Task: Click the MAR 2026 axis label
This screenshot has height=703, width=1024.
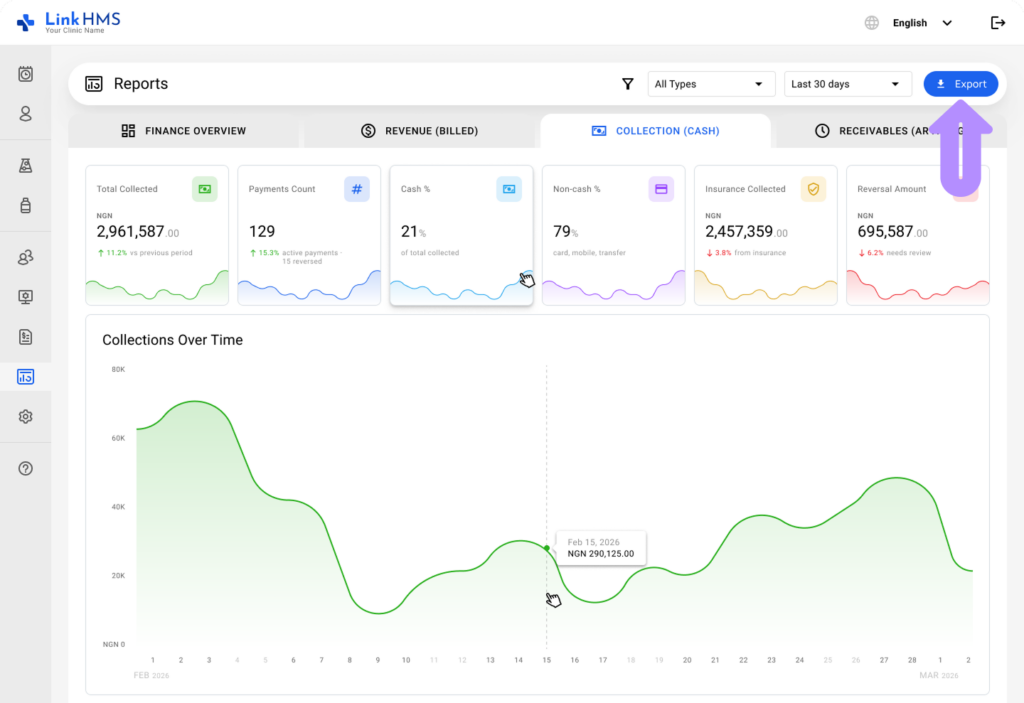Action: 939,675
